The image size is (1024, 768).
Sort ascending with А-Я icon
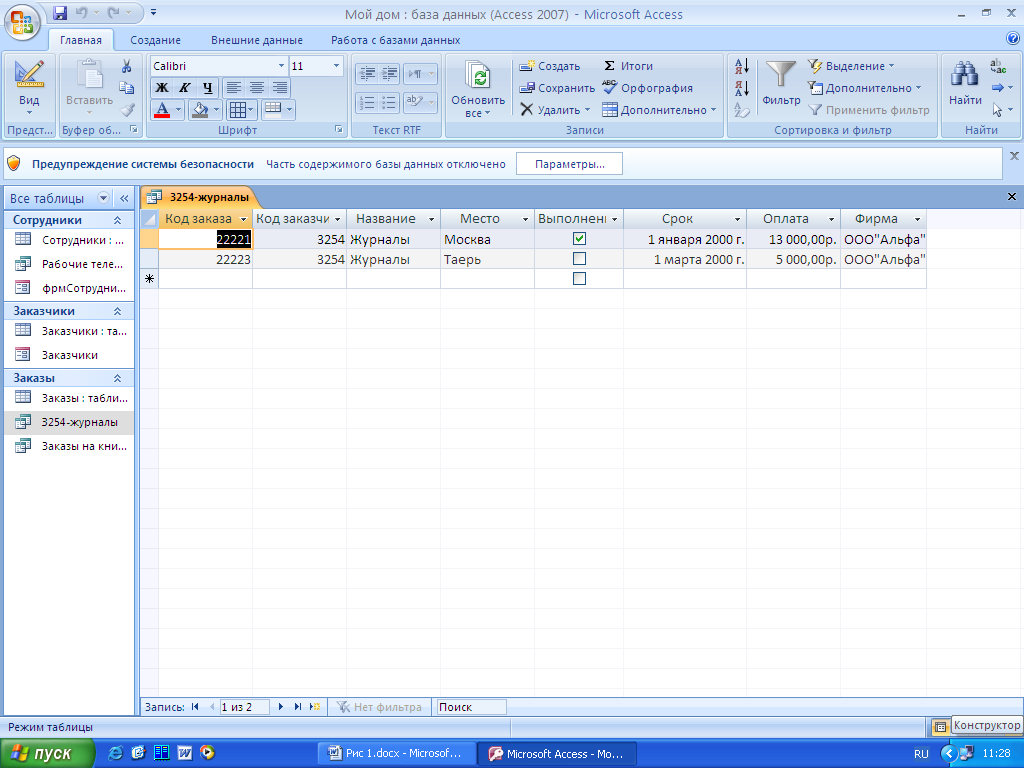click(x=742, y=66)
